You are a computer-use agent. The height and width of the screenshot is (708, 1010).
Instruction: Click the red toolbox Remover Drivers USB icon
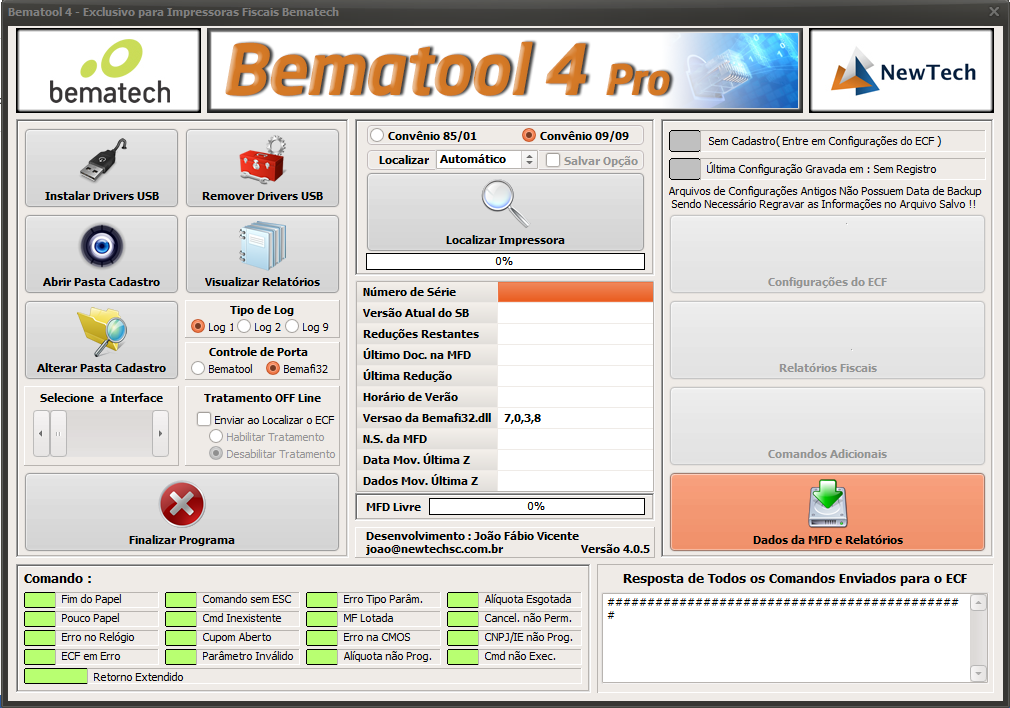click(263, 159)
